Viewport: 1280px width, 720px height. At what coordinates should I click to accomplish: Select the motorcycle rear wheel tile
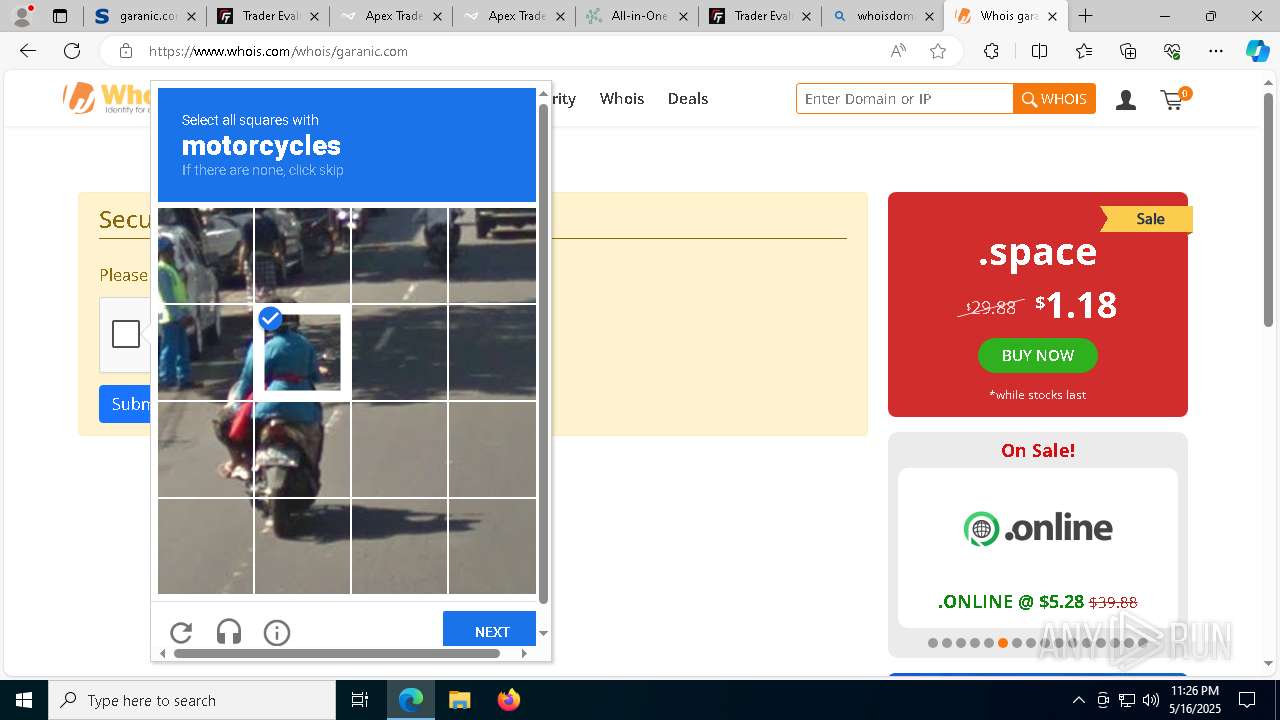[302, 546]
